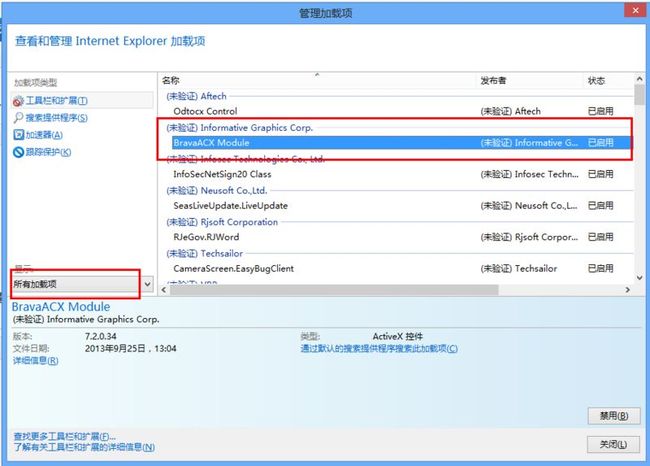The width and height of the screenshot is (650, 466).
Task: Select the SeasLiveUpdate.LiveUpdate row
Action: coord(401,206)
